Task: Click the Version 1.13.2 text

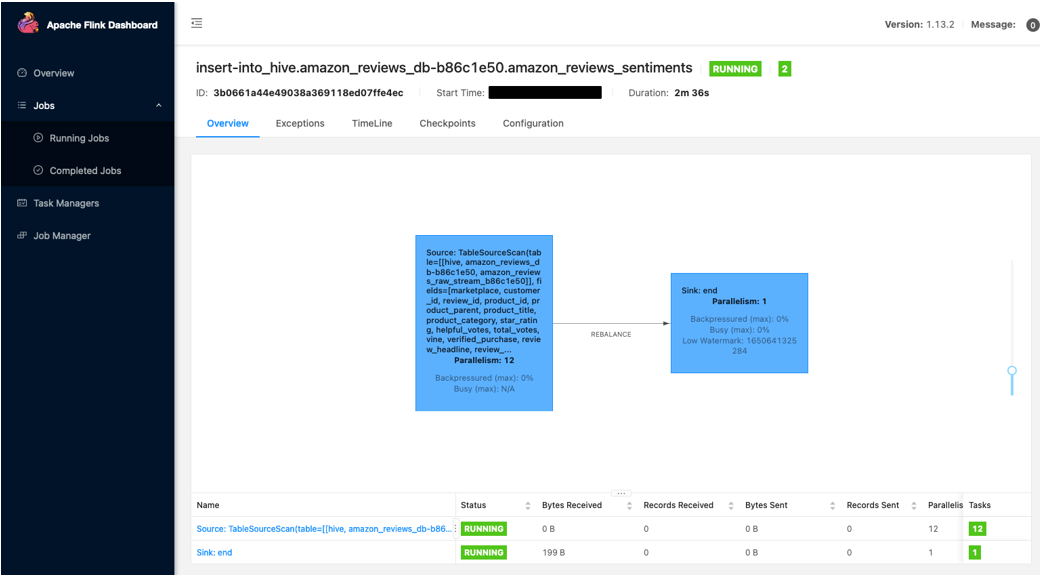Action: 919,25
